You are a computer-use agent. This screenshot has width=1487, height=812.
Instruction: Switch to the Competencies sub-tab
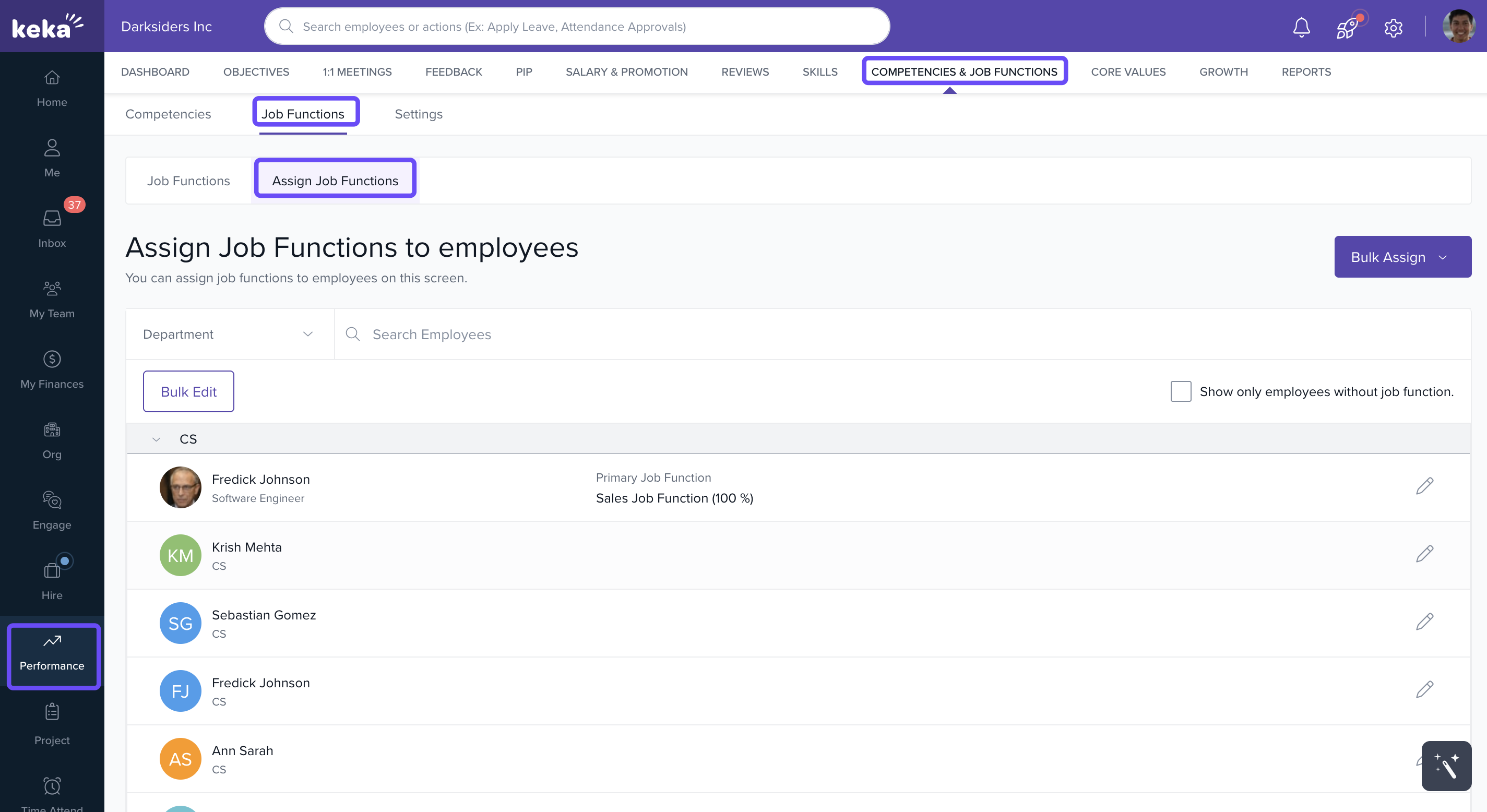(168, 114)
